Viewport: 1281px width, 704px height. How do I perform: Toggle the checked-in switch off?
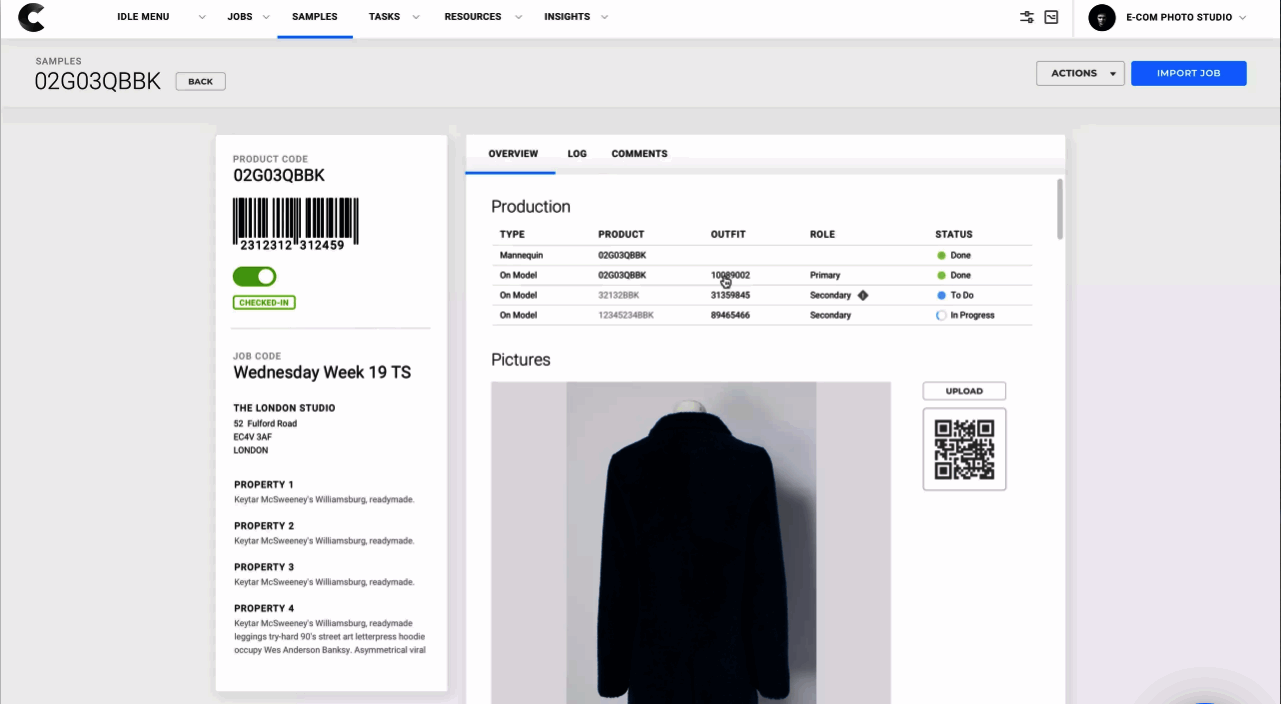point(255,277)
